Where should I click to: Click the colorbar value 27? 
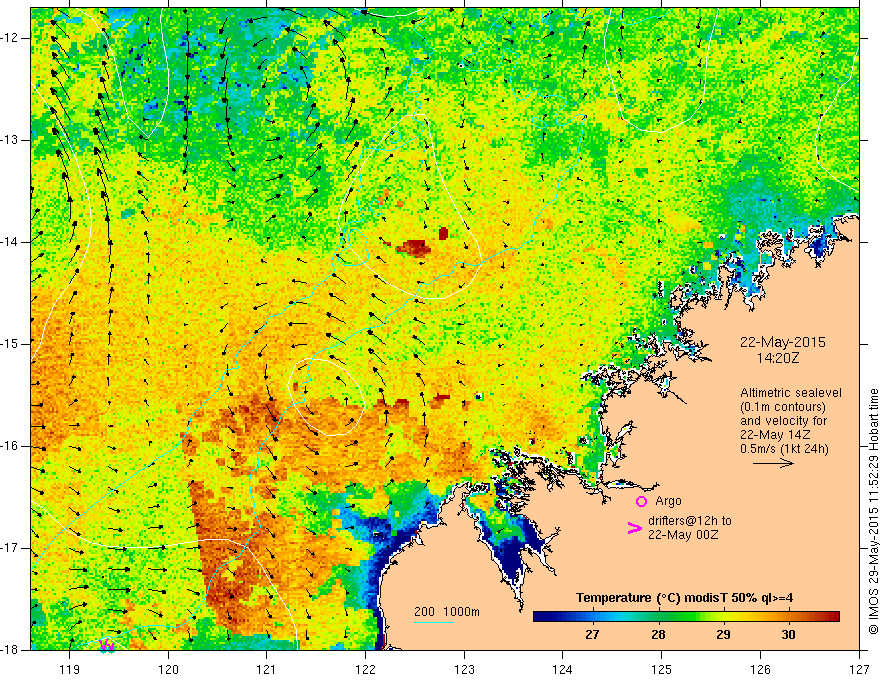592,635
